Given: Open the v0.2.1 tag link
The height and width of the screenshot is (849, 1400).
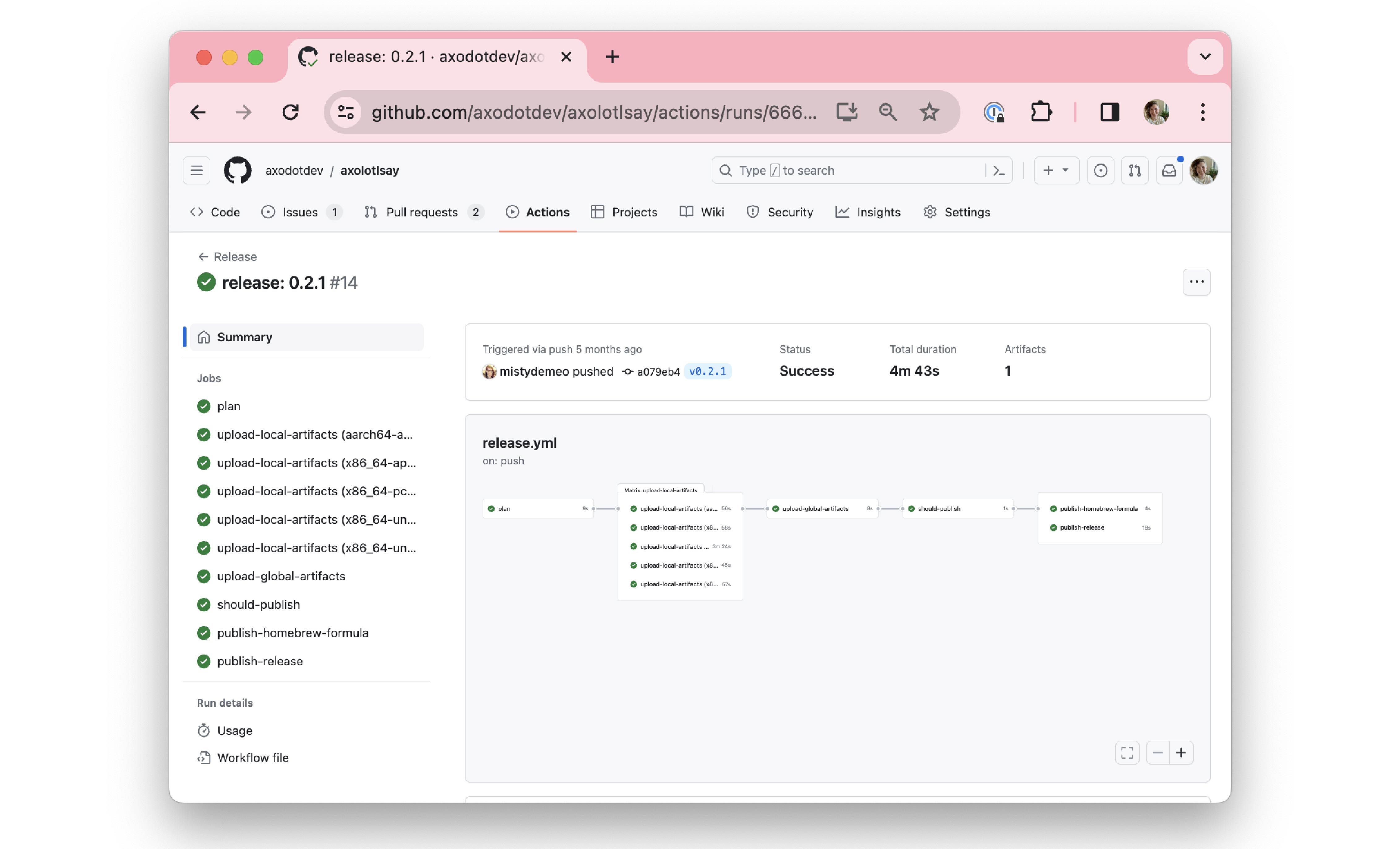Looking at the screenshot, I should 707,371.
